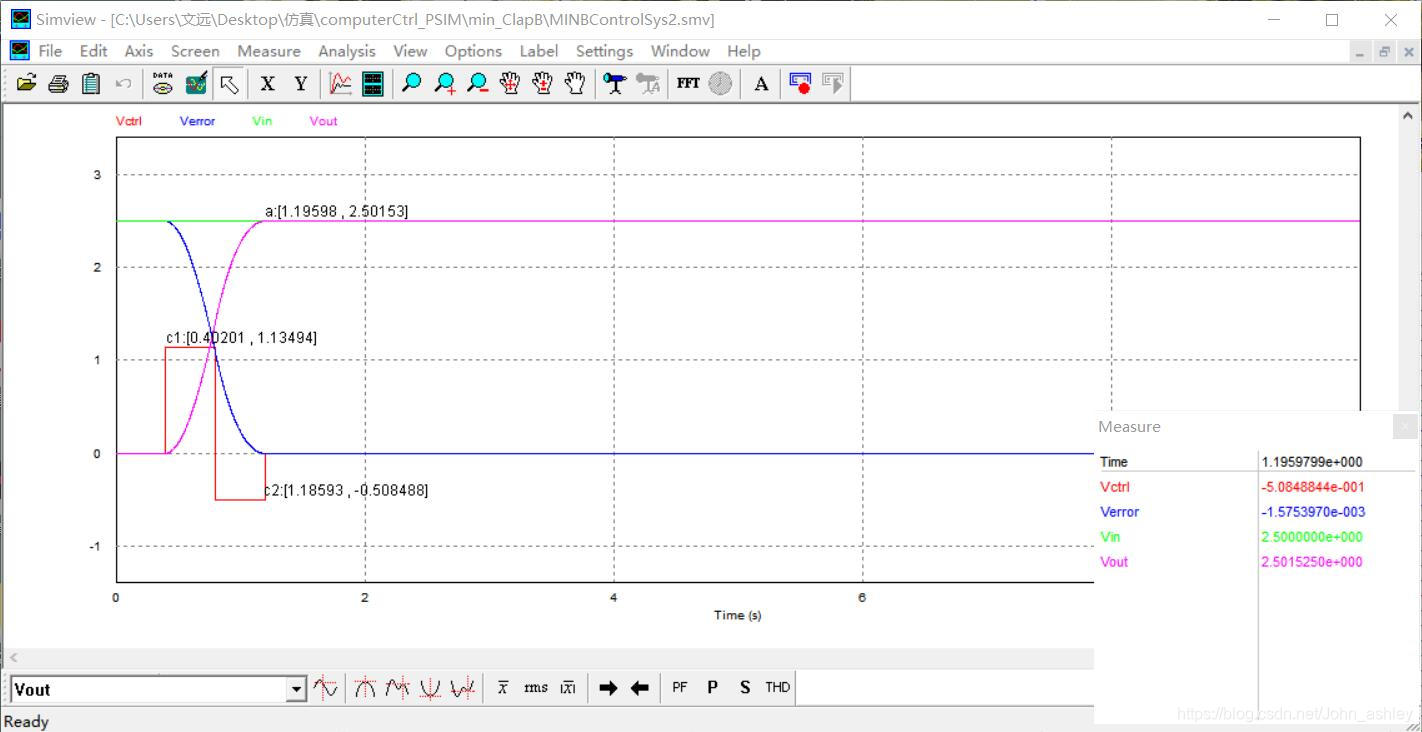Open the X axis settings button
The height and width of the screenshot is (732, 1422).
click(268, 84)
